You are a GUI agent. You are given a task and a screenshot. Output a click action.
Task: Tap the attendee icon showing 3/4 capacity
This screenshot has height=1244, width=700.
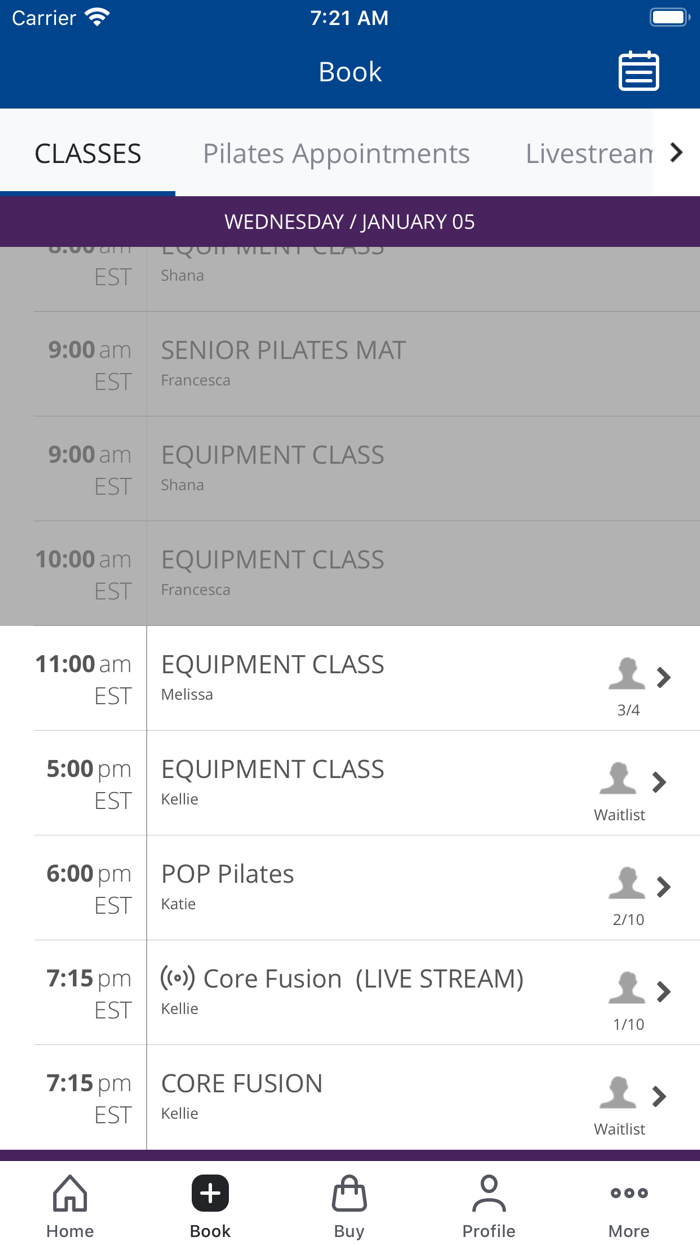click(x=627, y=675)
